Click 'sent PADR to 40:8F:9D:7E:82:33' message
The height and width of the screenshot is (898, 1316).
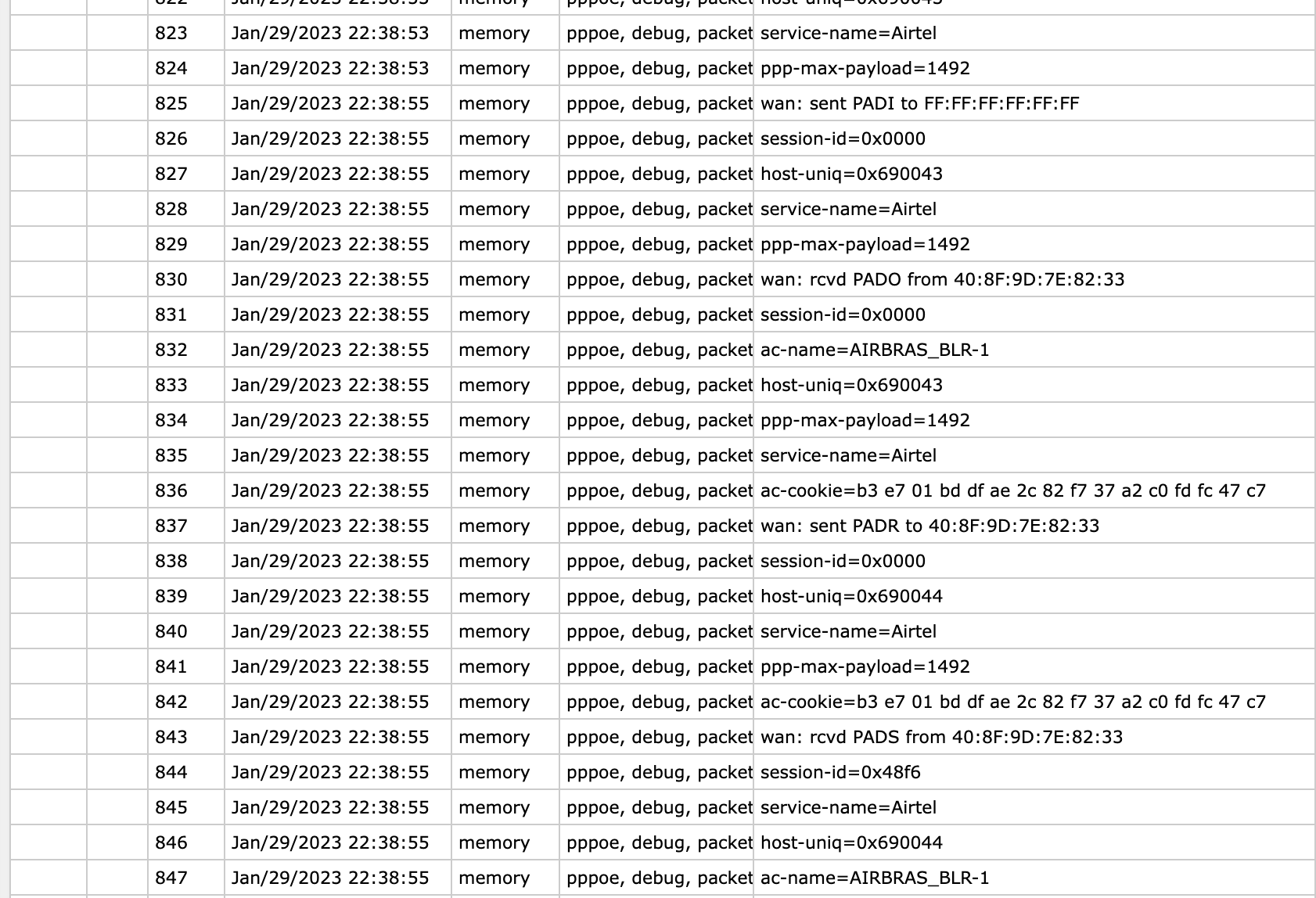(930, 526)
